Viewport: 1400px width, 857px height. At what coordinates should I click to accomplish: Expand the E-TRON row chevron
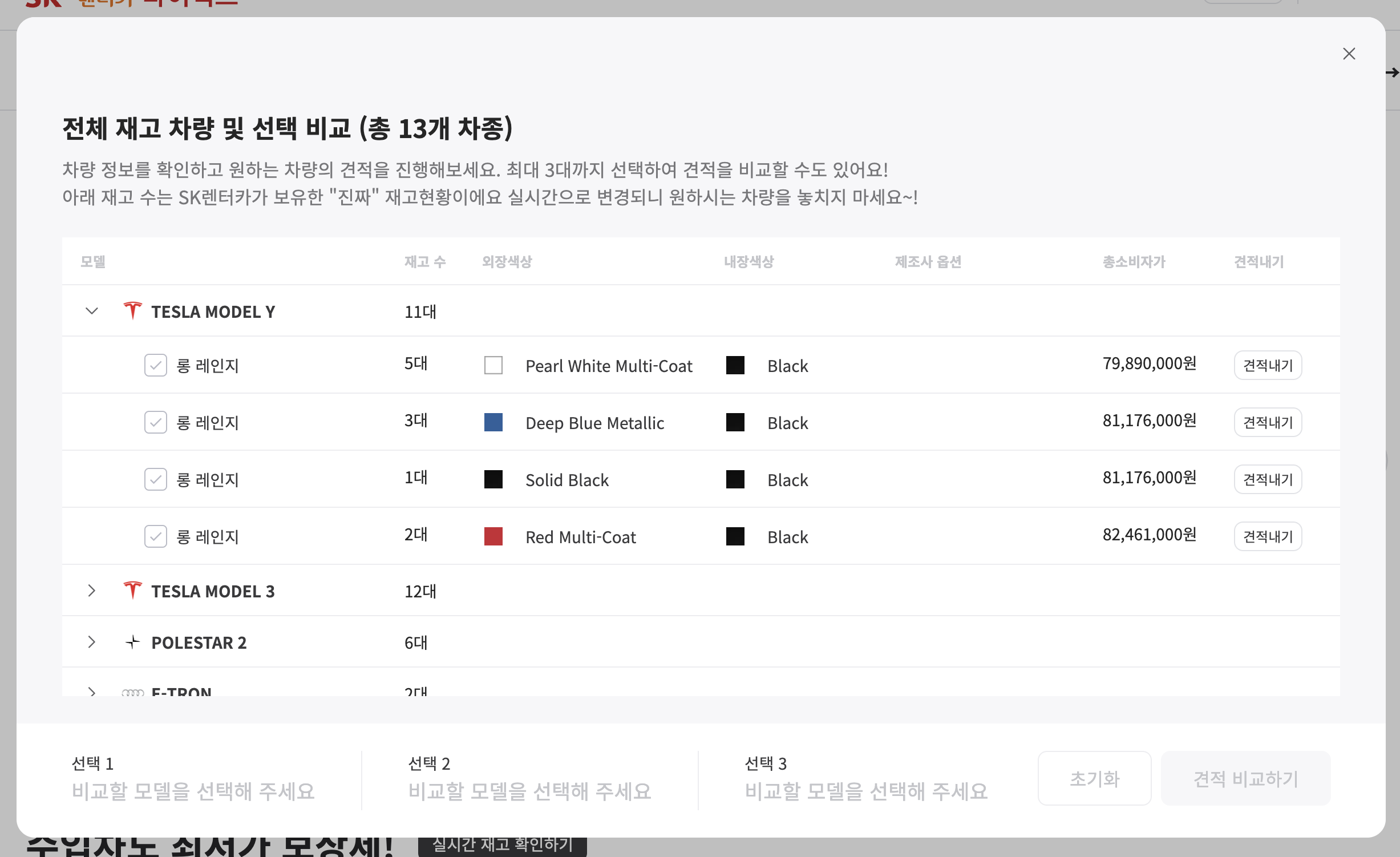coord(92,692)
